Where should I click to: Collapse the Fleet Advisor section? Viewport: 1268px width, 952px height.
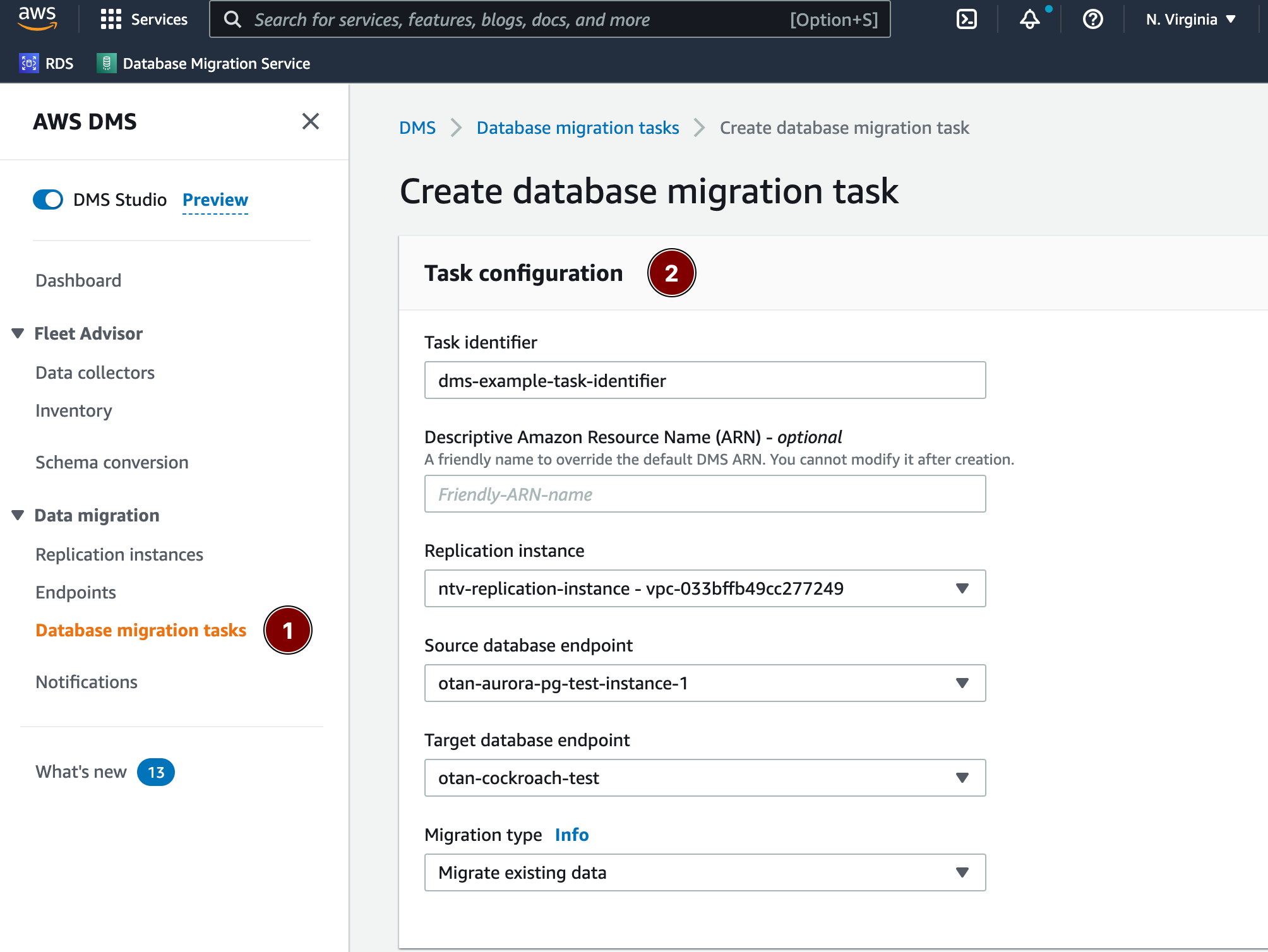point(18,333)
